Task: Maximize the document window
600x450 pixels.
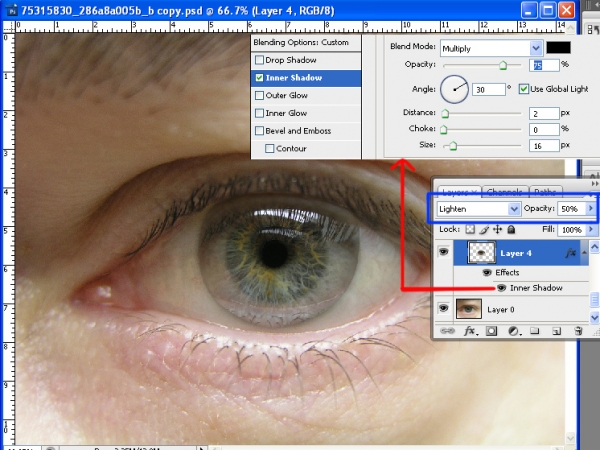Action: pyautogui.click(x=548, y=10)
